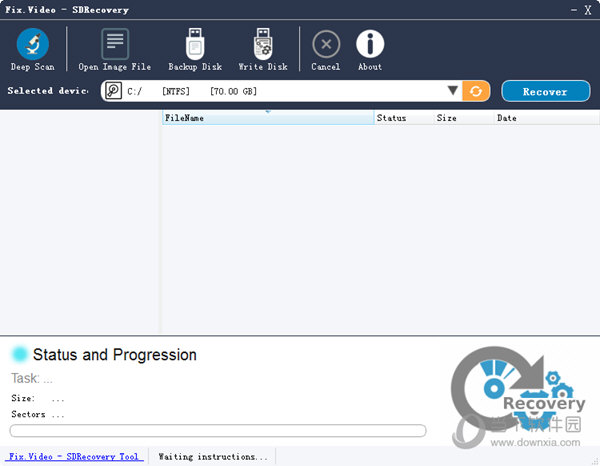Screen dimensions: 600x466
Task: Click the Waiting instructions status text
Action: [x=213, y=456]
